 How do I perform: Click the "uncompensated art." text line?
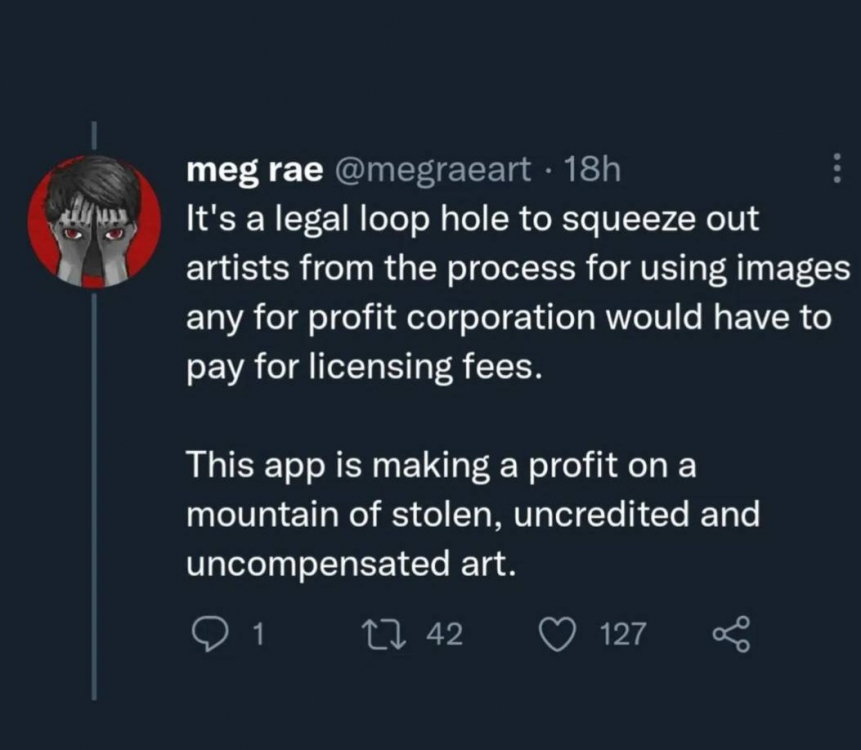pos(350,562)
